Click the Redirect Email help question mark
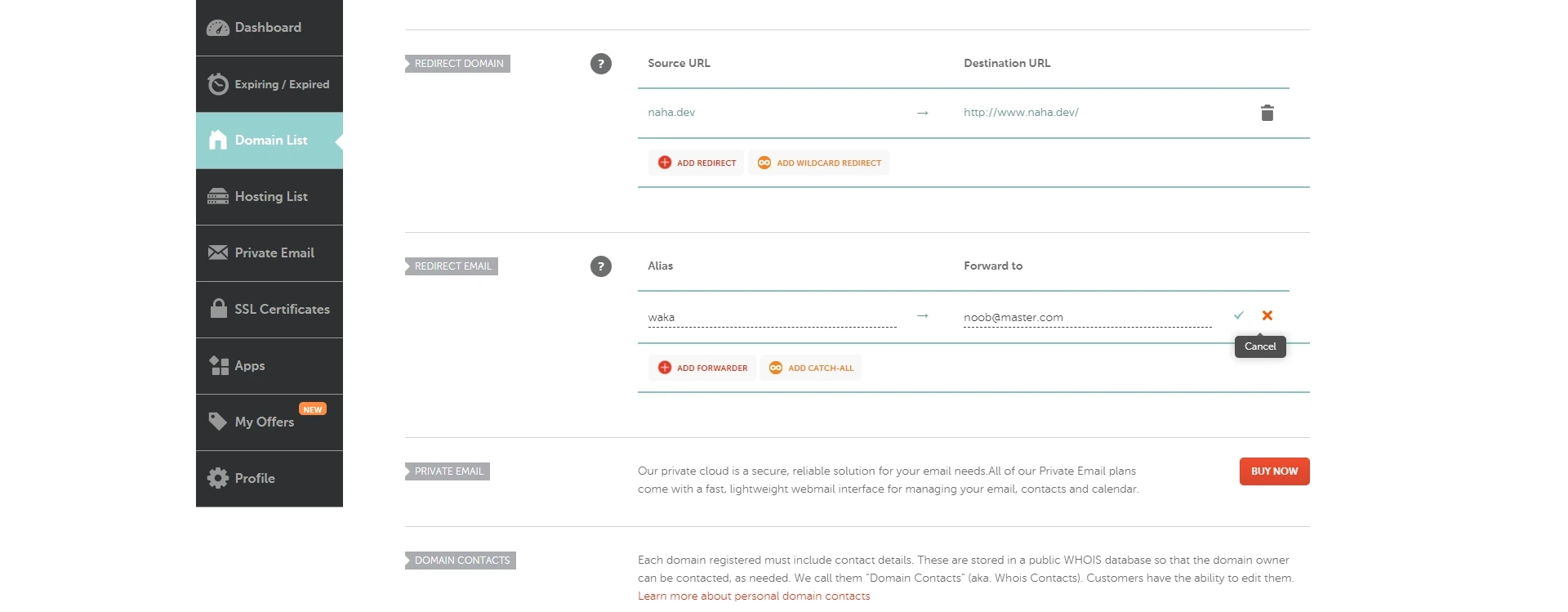 pyautogui.click(x=601, y=266)
